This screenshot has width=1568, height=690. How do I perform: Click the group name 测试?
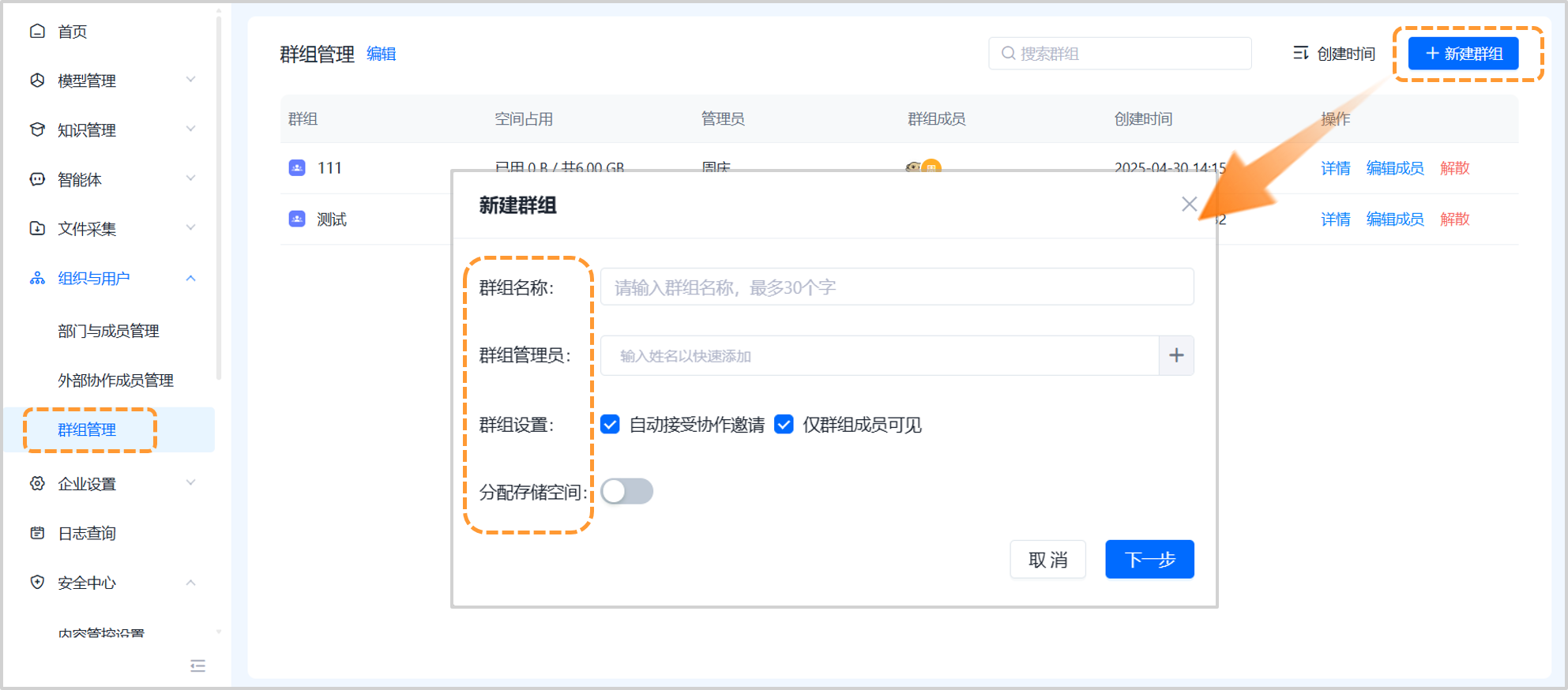click(332, 219)
